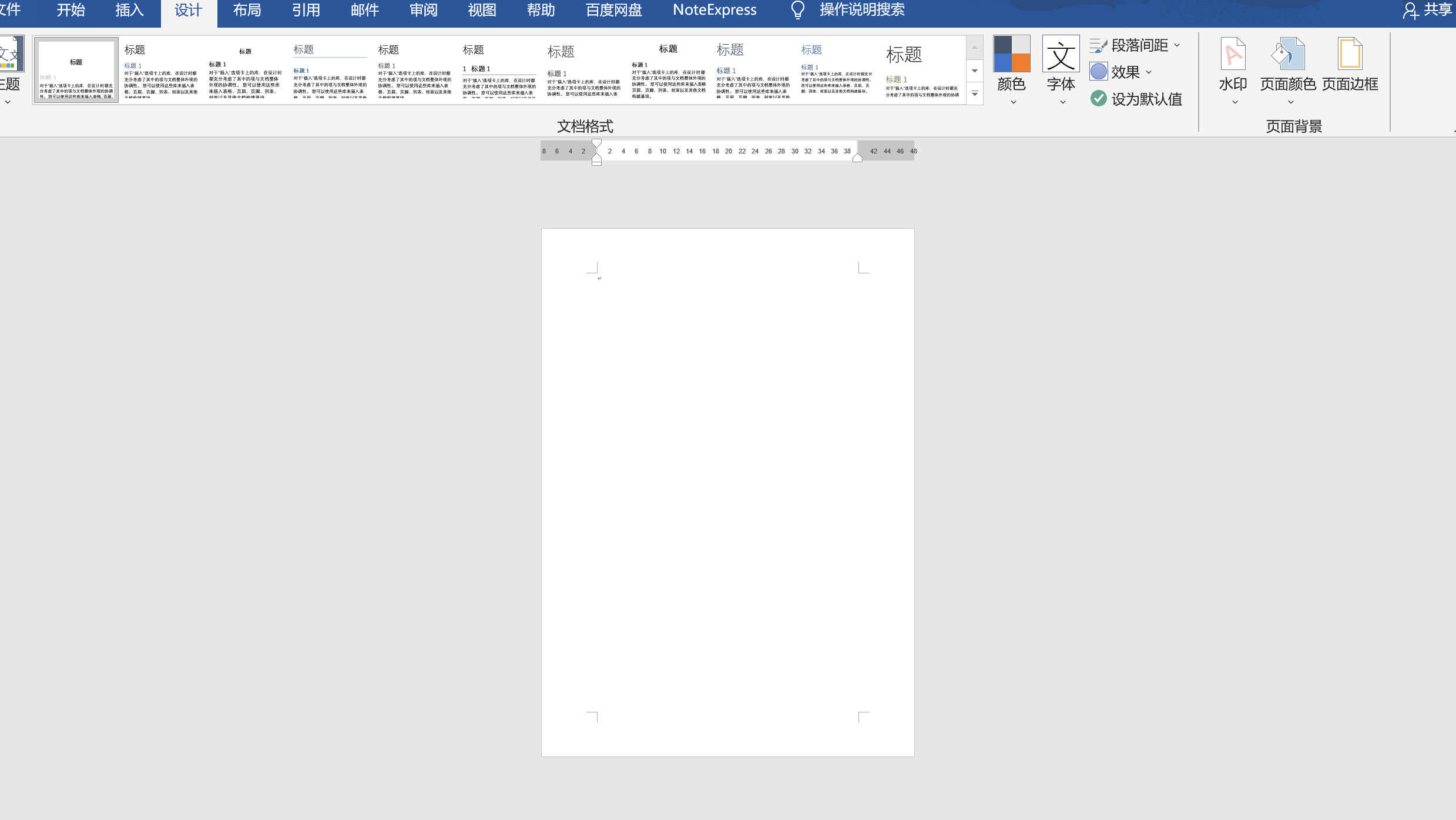
Task: Open the Colors (颜色) palette icon
Action: click(x=1011, y=53)
